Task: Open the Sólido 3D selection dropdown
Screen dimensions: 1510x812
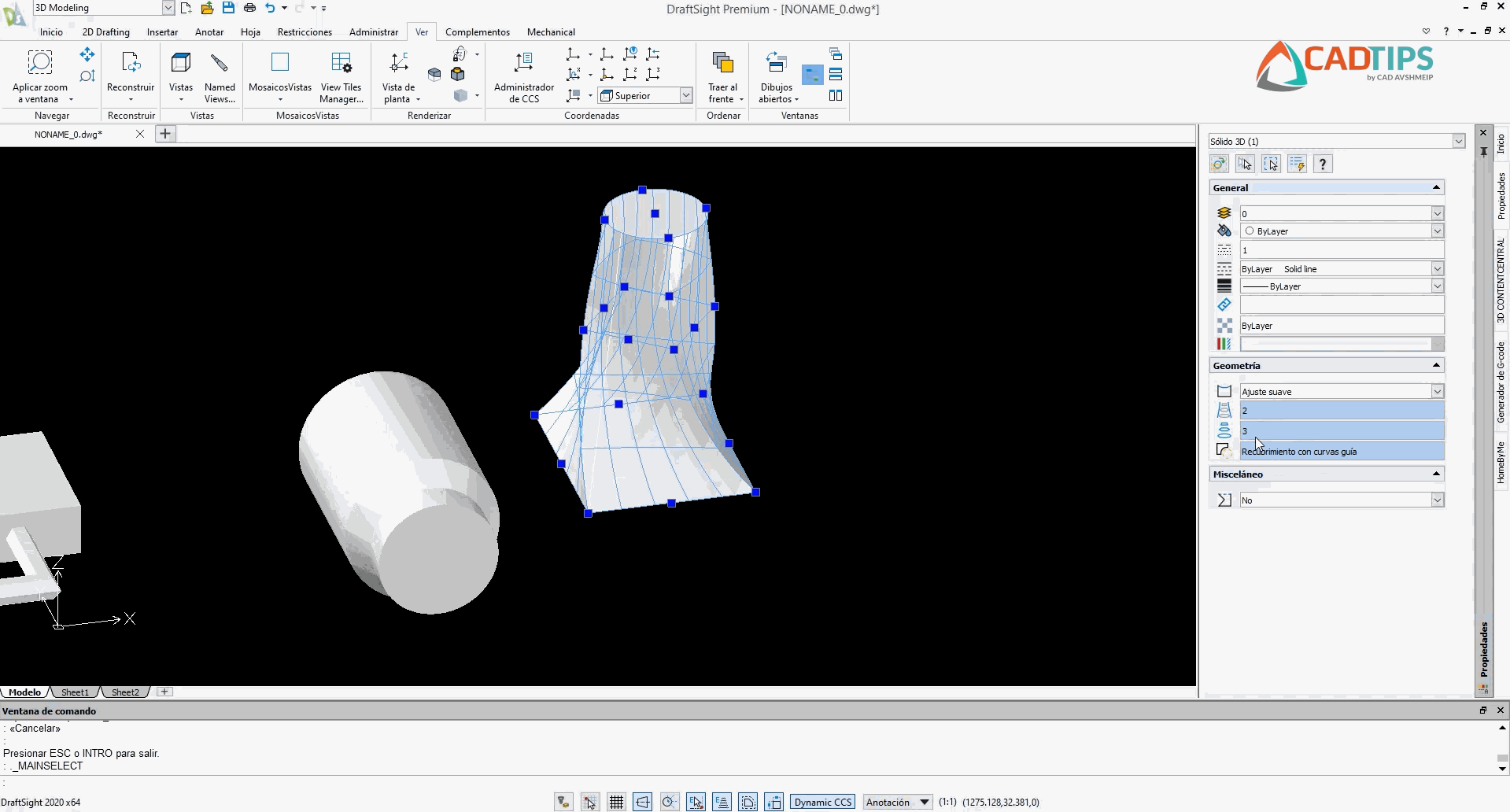Action: [1460, 141]
